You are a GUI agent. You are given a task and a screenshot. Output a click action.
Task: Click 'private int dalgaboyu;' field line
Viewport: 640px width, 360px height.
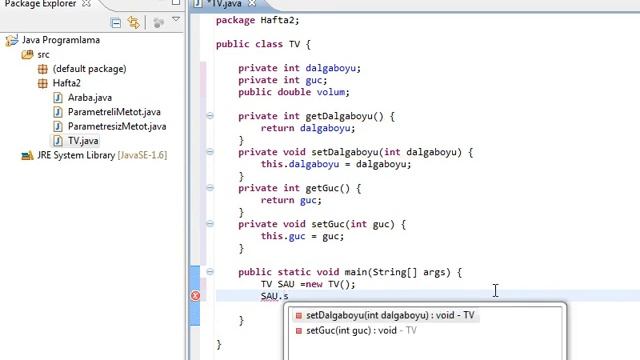pos(300,68)
